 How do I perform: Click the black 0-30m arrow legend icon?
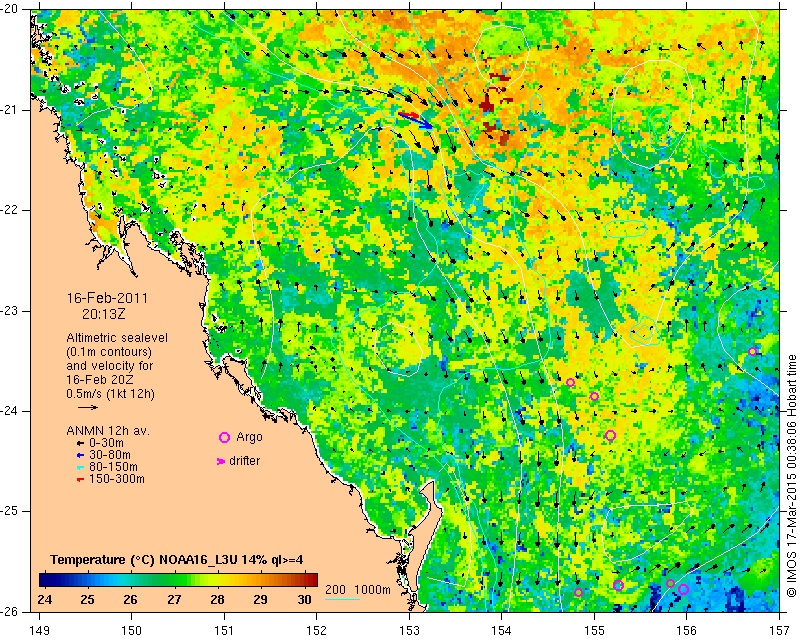[80, 443]
